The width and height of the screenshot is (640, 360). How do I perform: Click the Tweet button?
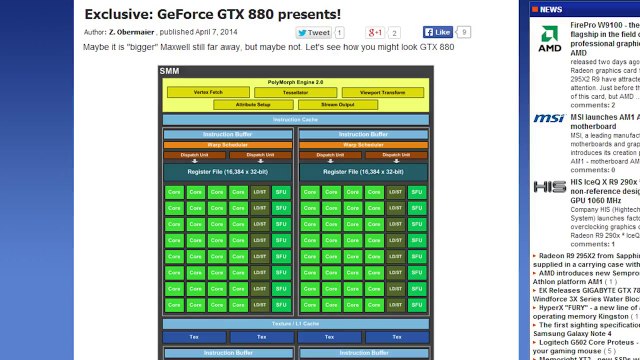point(313,33)
